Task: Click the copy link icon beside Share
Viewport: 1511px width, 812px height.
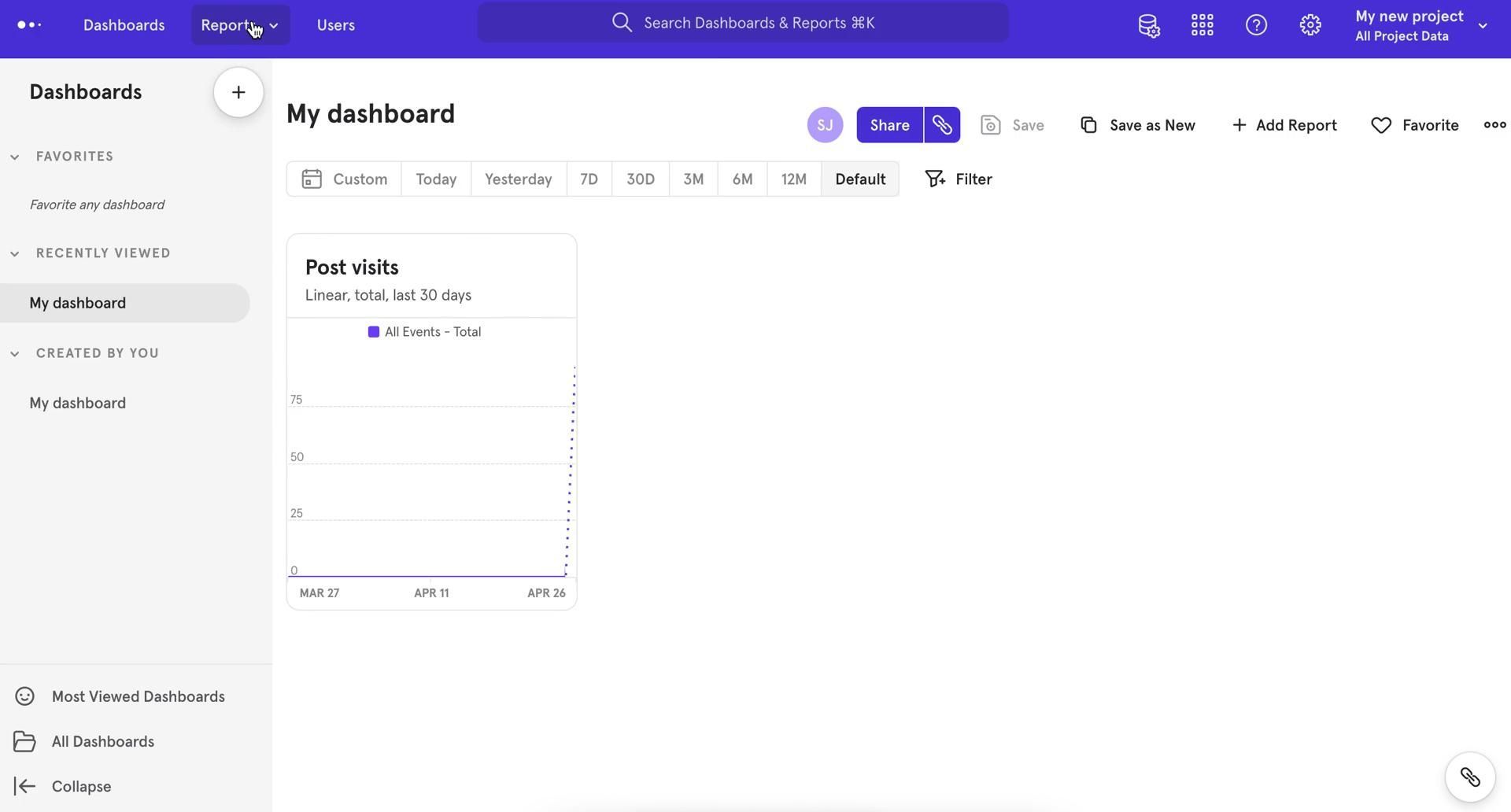Action: point(942,125)
